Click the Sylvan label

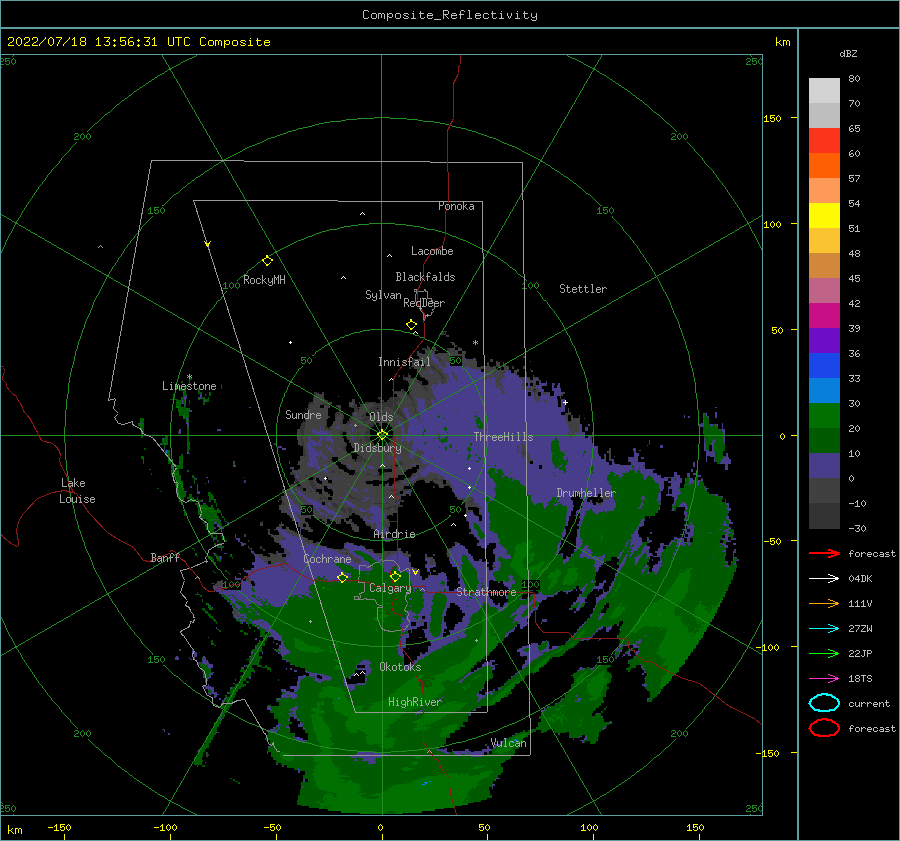pyautogui.click(x=383, y=295)
